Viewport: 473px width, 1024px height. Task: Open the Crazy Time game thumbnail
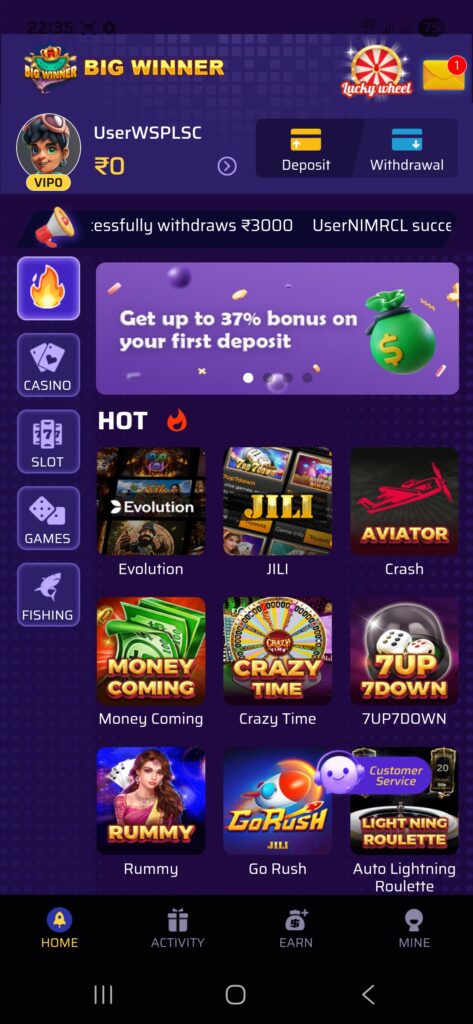pos(277,650)
